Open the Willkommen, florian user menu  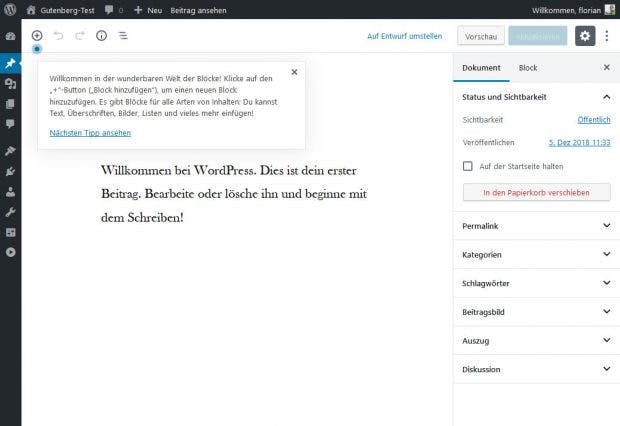tap(566, 10)
